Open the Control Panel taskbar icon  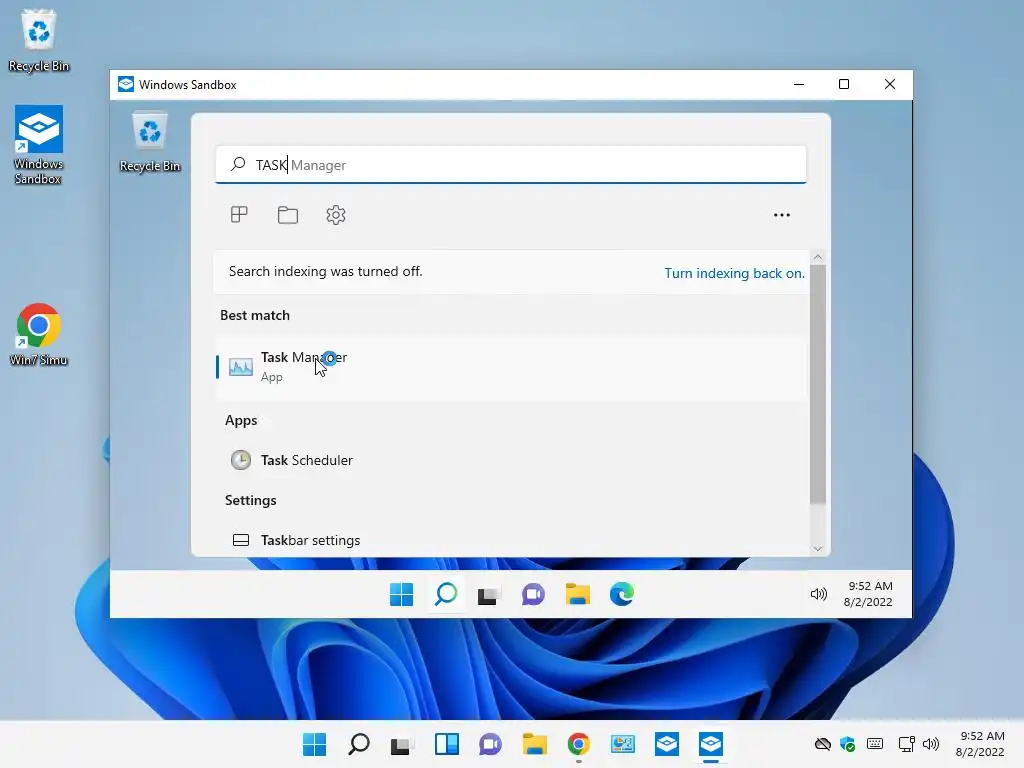click(x=622, y=744)
